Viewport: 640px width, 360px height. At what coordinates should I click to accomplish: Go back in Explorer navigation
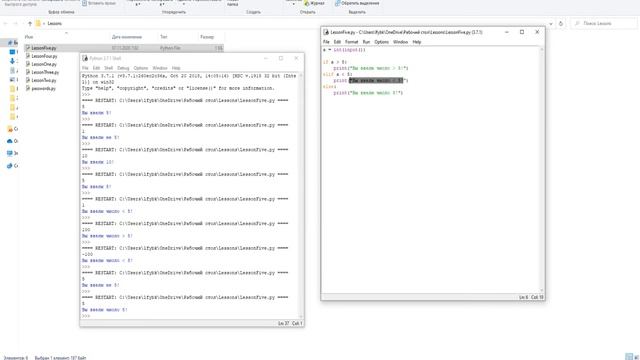(6, 24)
